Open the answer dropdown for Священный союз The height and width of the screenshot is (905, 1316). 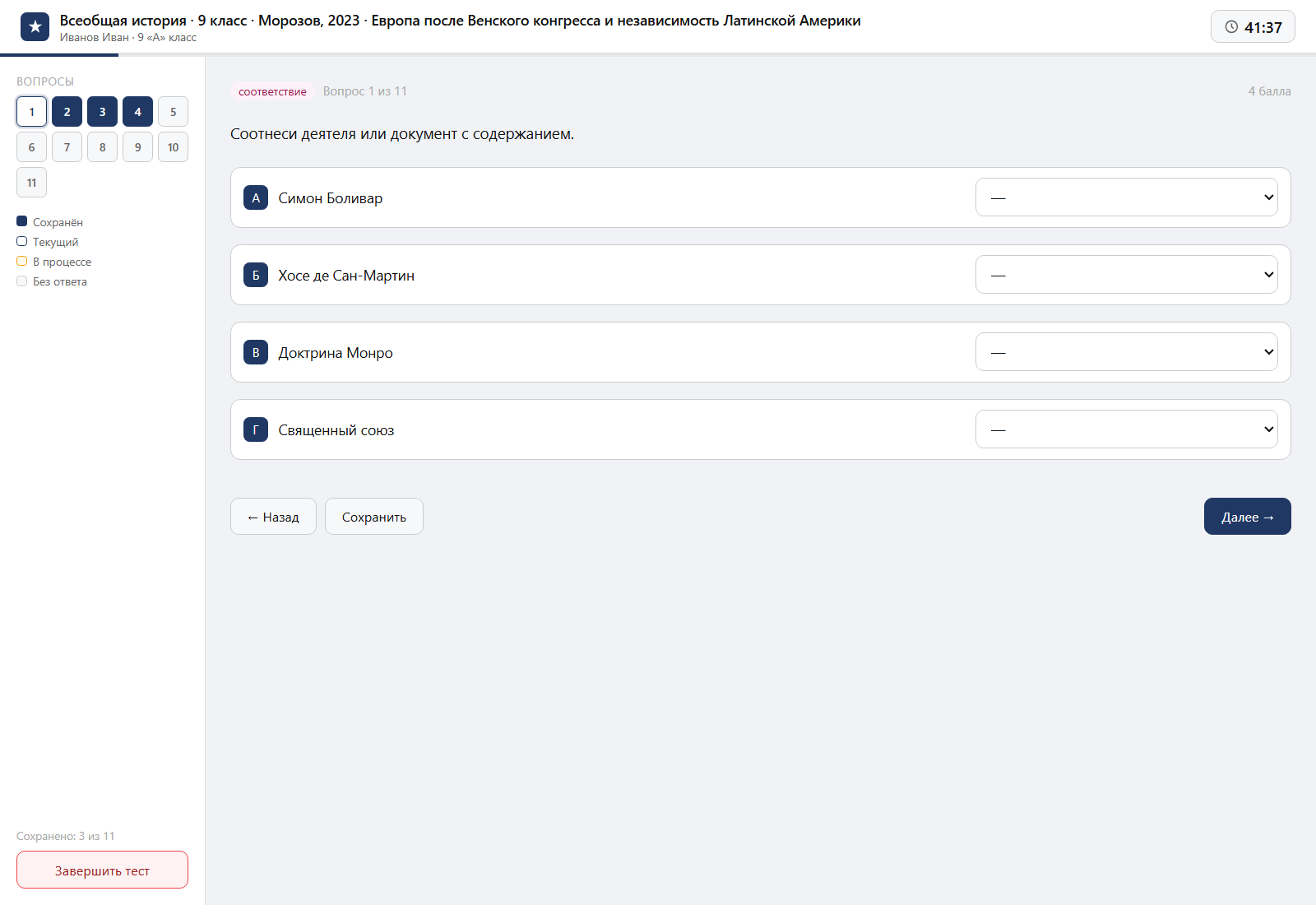(x=1126, y=429)
